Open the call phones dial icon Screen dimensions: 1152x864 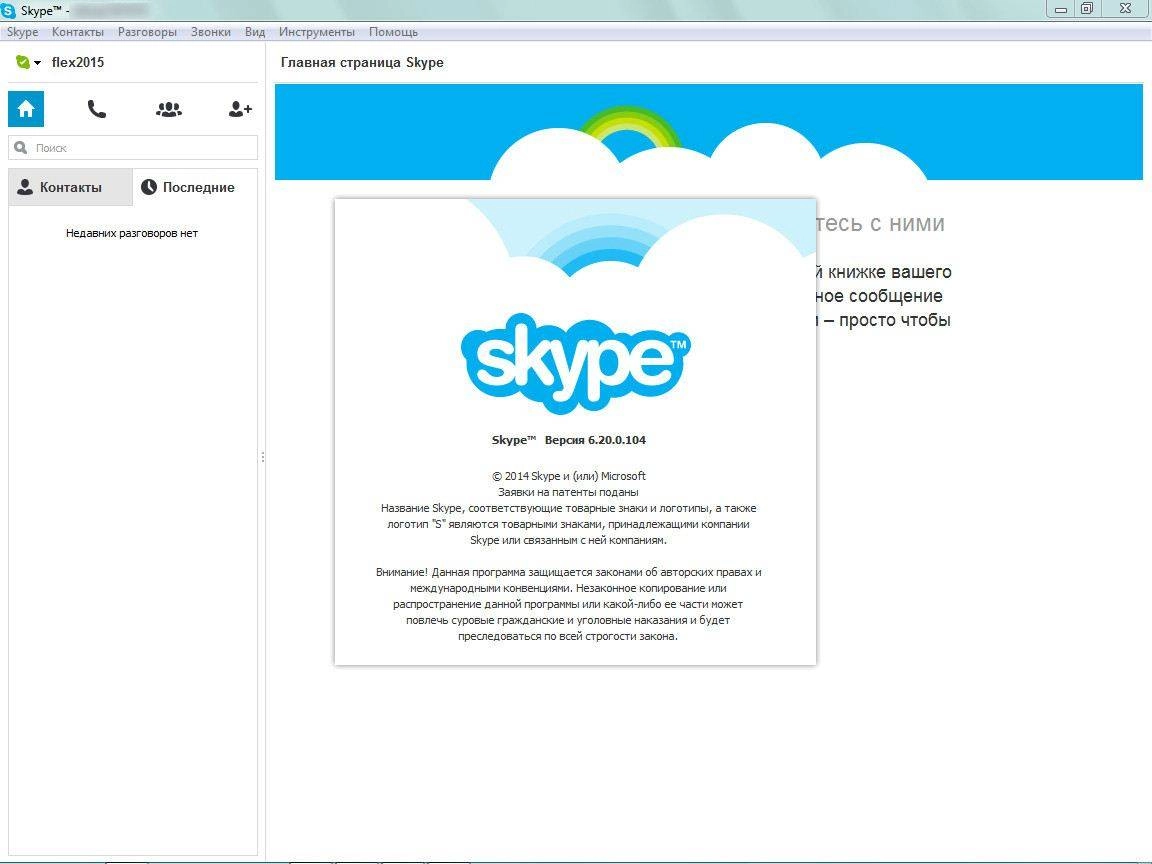pyautogui.click(x=96, y=109)
